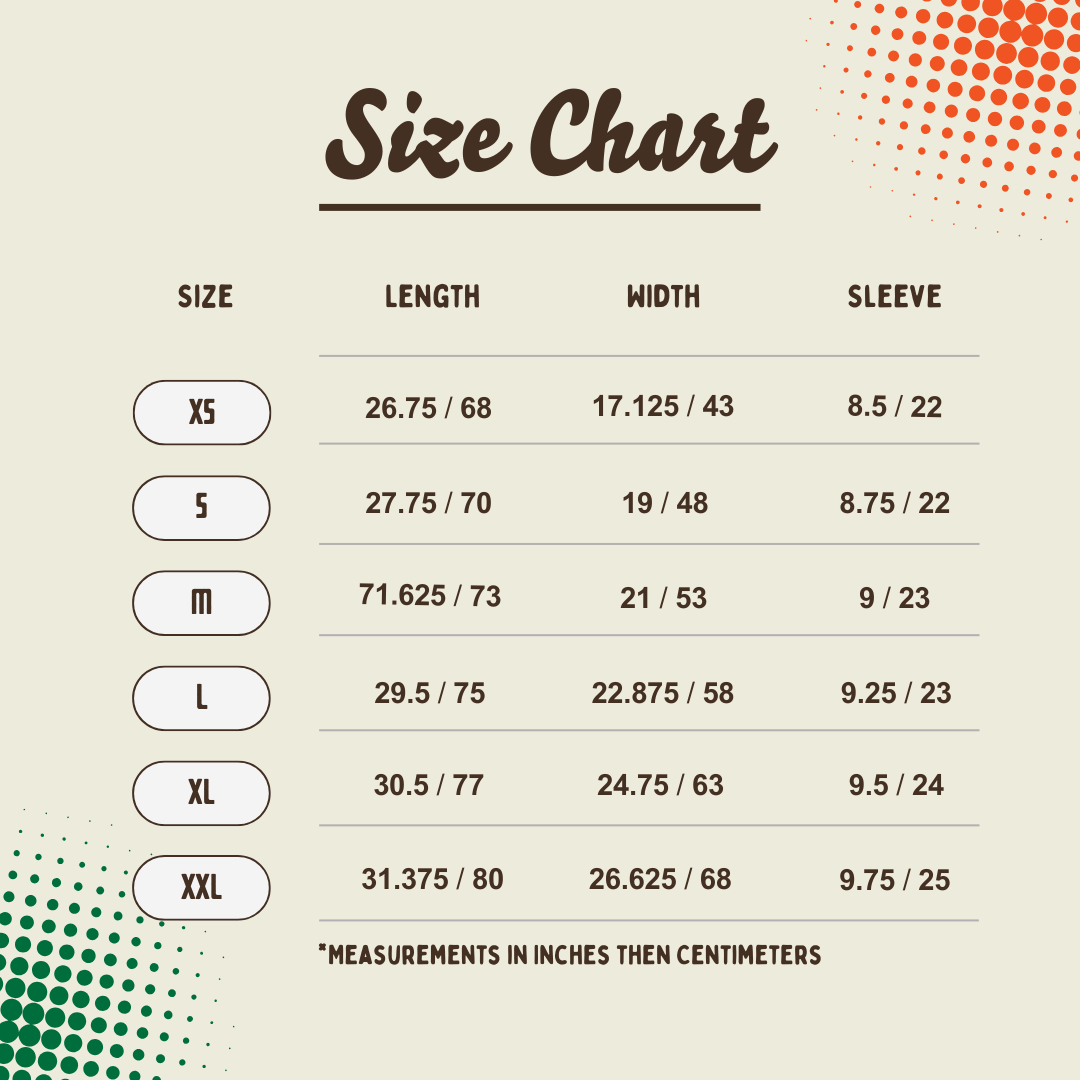Screen dimensions: 1080x1080
Task: Click the 24.75 / 63 width value
Action: [x=660, y=785]
